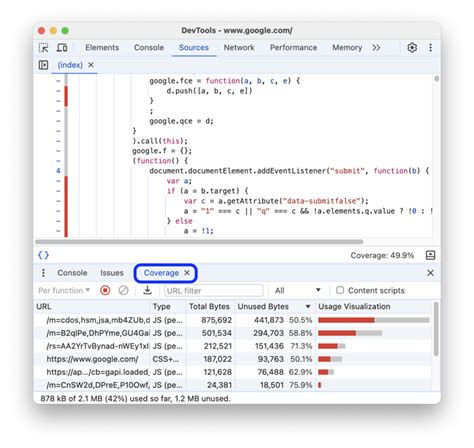Screen dimensions: 474x448
Task: Click the show-in-drawer icon beside Coverage 49.9%
Action: click(430, 255)
